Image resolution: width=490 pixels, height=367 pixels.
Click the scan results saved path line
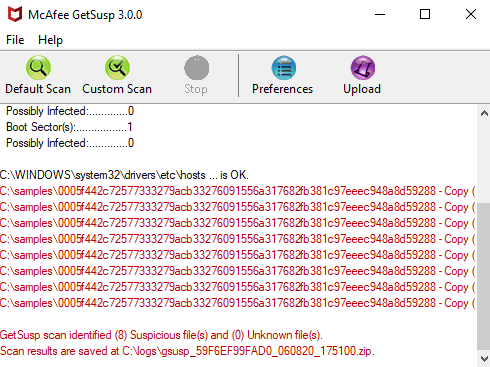(187, 351)
